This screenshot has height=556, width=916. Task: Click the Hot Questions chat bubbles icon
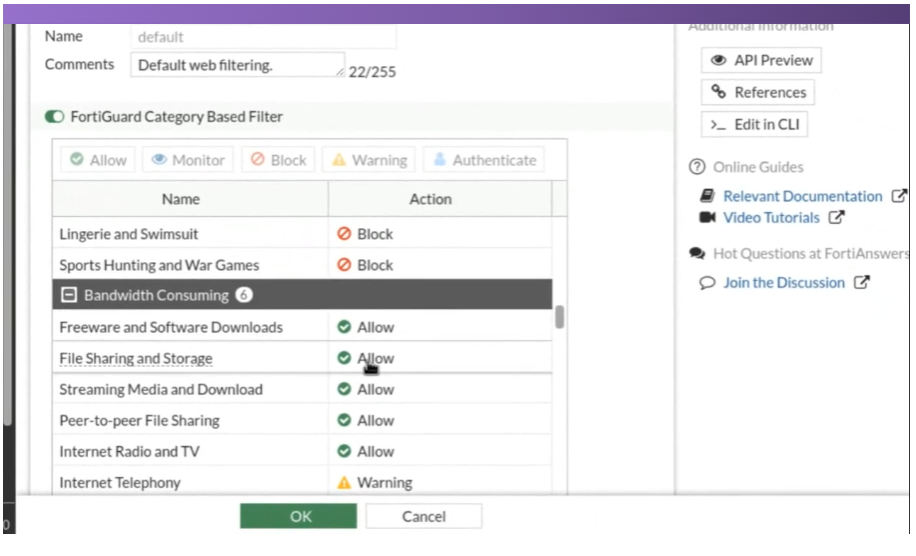[x=697, y=253]
